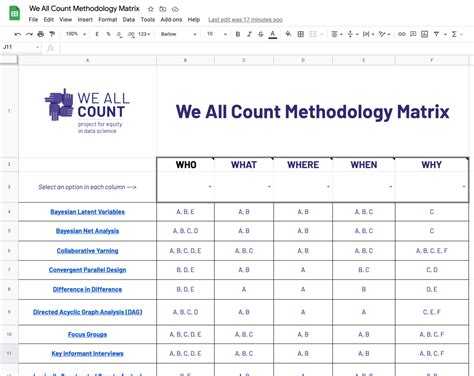
Task: Open the Bayesian Latent Variables link
Action: [87, 212]
